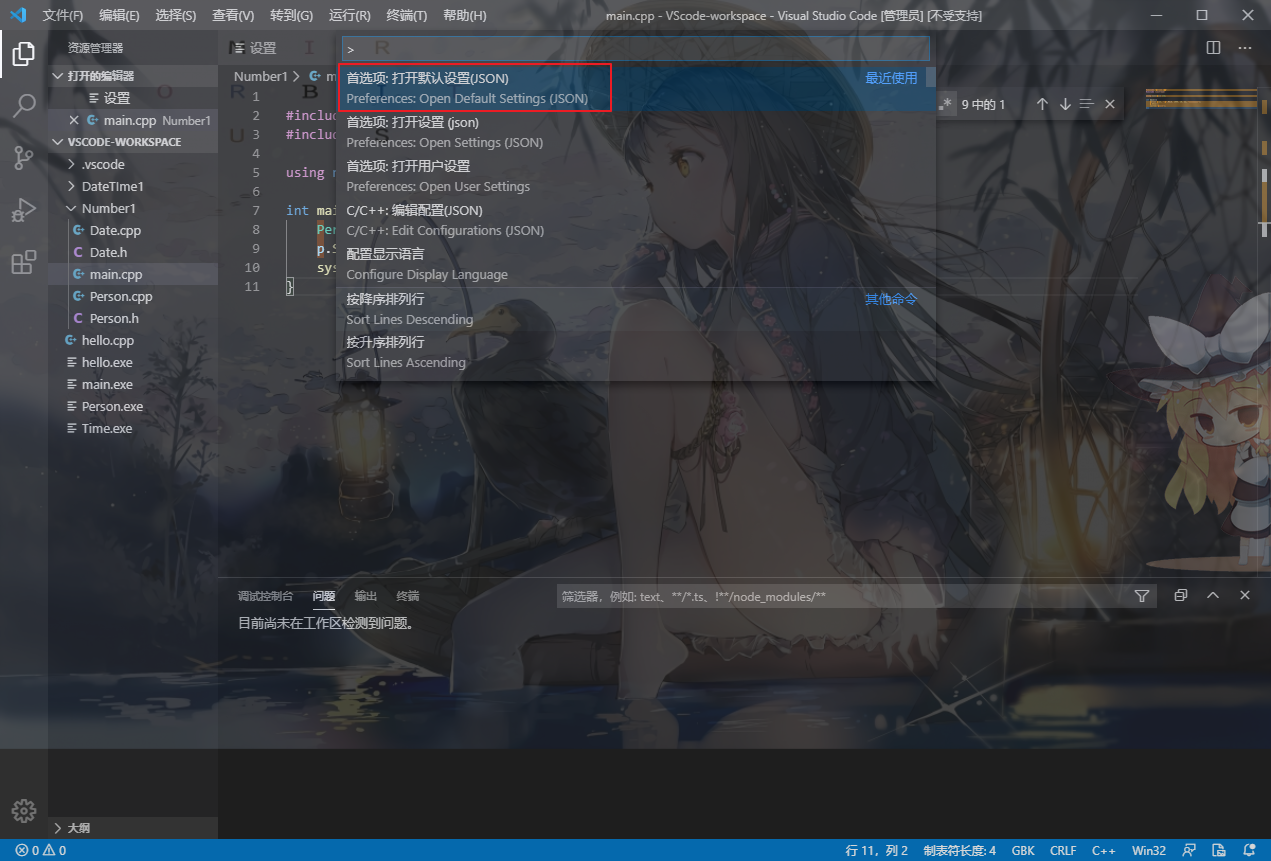Collapse the Open Editors section
This screenshot has width=1271, height=861.
(x=133, y=76)
